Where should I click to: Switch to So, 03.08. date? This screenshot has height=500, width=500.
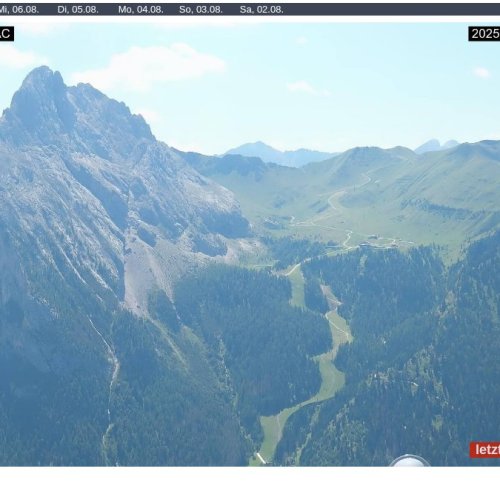[201, 10]
